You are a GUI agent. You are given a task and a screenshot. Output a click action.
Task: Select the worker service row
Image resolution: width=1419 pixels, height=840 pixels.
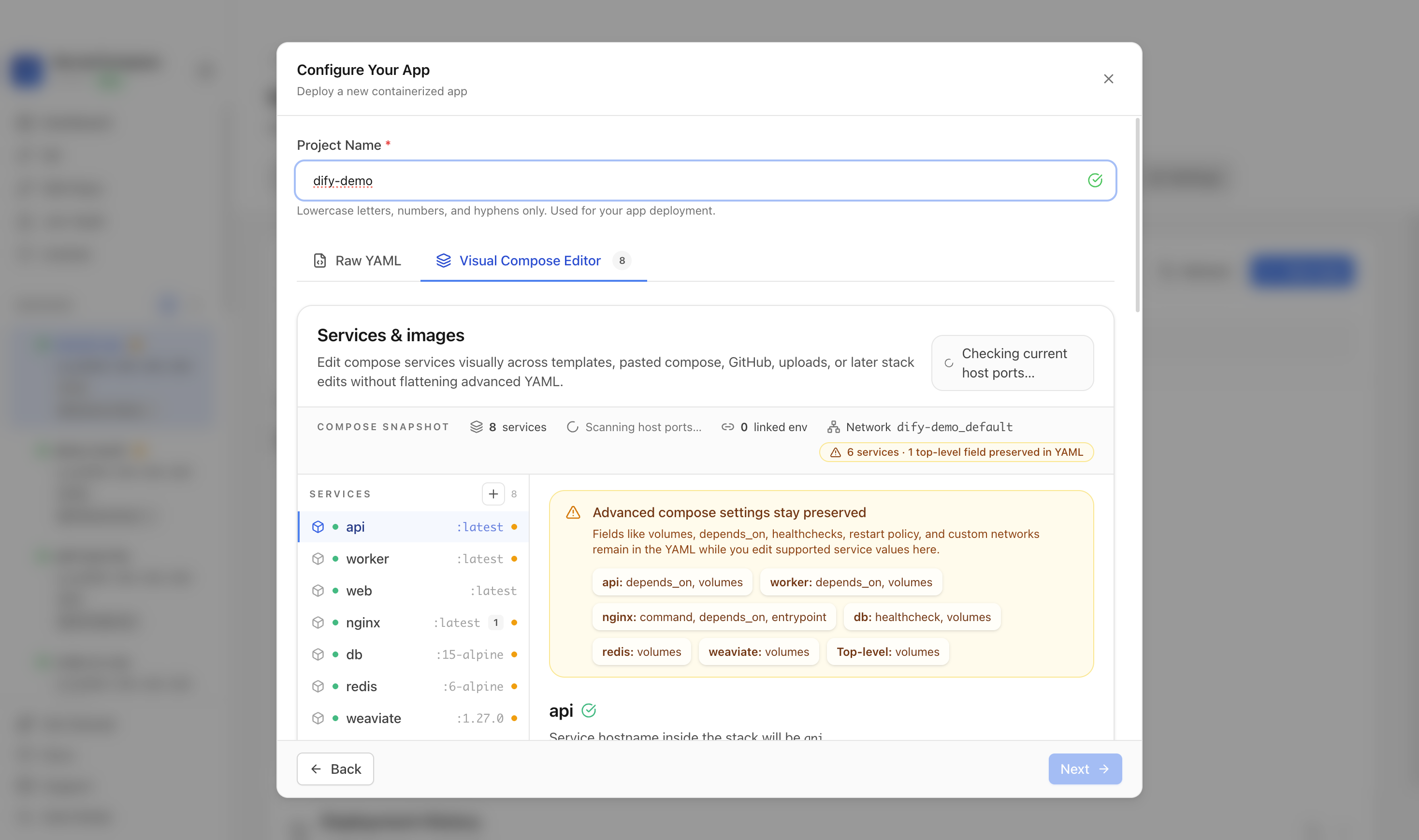(x=414, y=559)
